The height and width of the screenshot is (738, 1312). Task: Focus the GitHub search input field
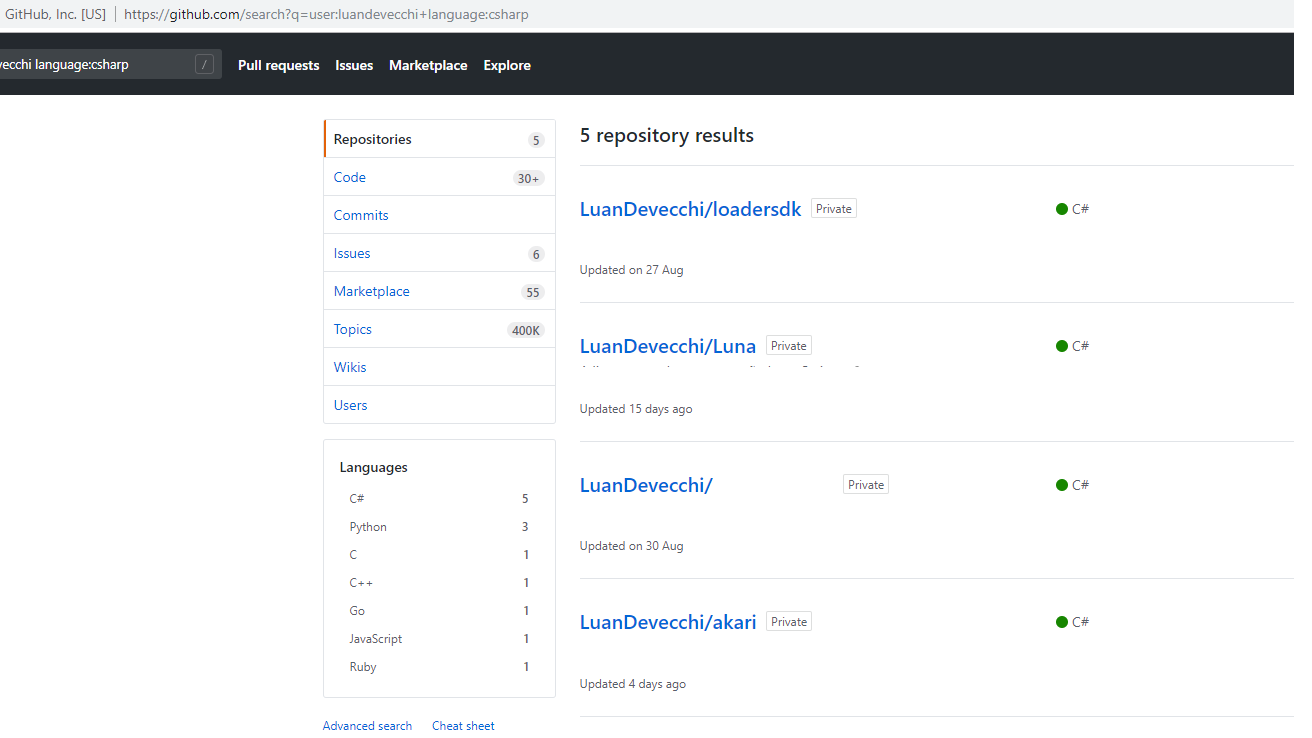pos(110,65)
